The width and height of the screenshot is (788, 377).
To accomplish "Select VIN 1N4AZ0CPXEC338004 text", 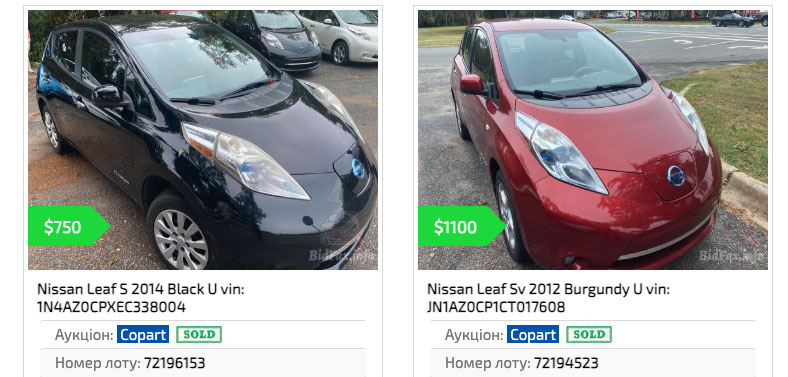I will [112, 307].
